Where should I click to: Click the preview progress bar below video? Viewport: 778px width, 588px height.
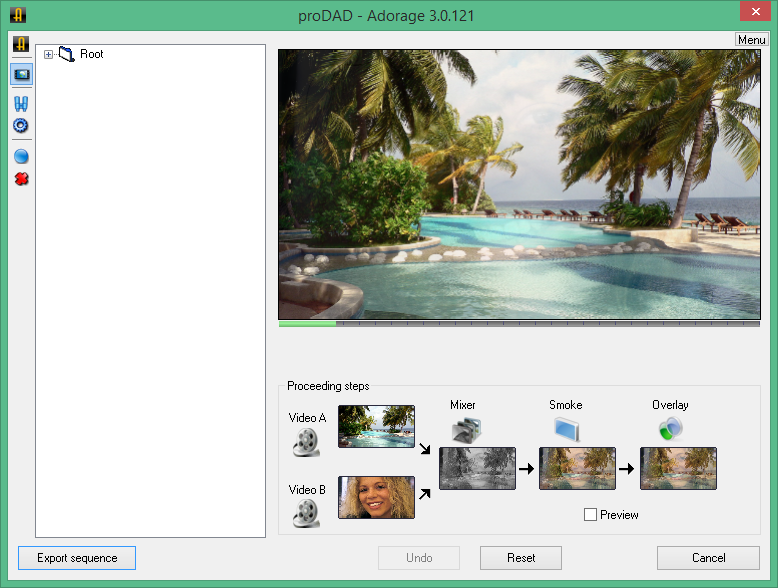coord(518,324)
